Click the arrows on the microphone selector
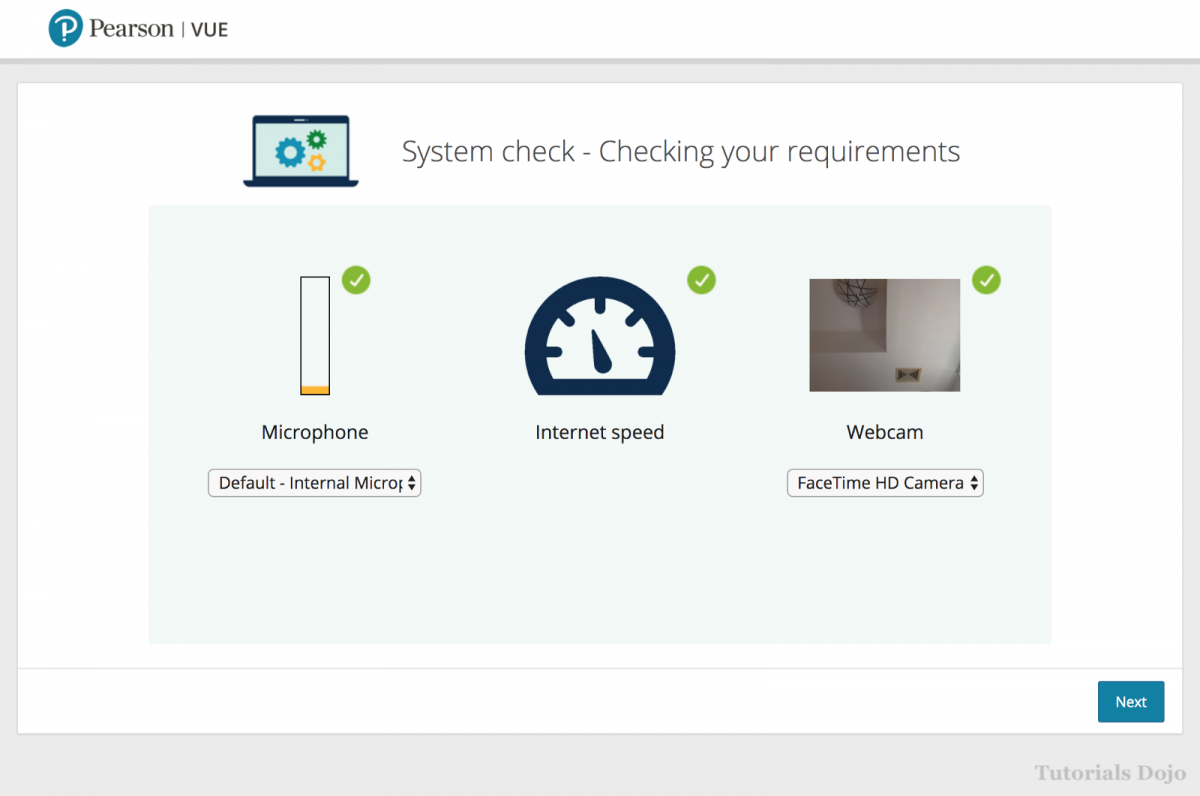 pos(411,483)
